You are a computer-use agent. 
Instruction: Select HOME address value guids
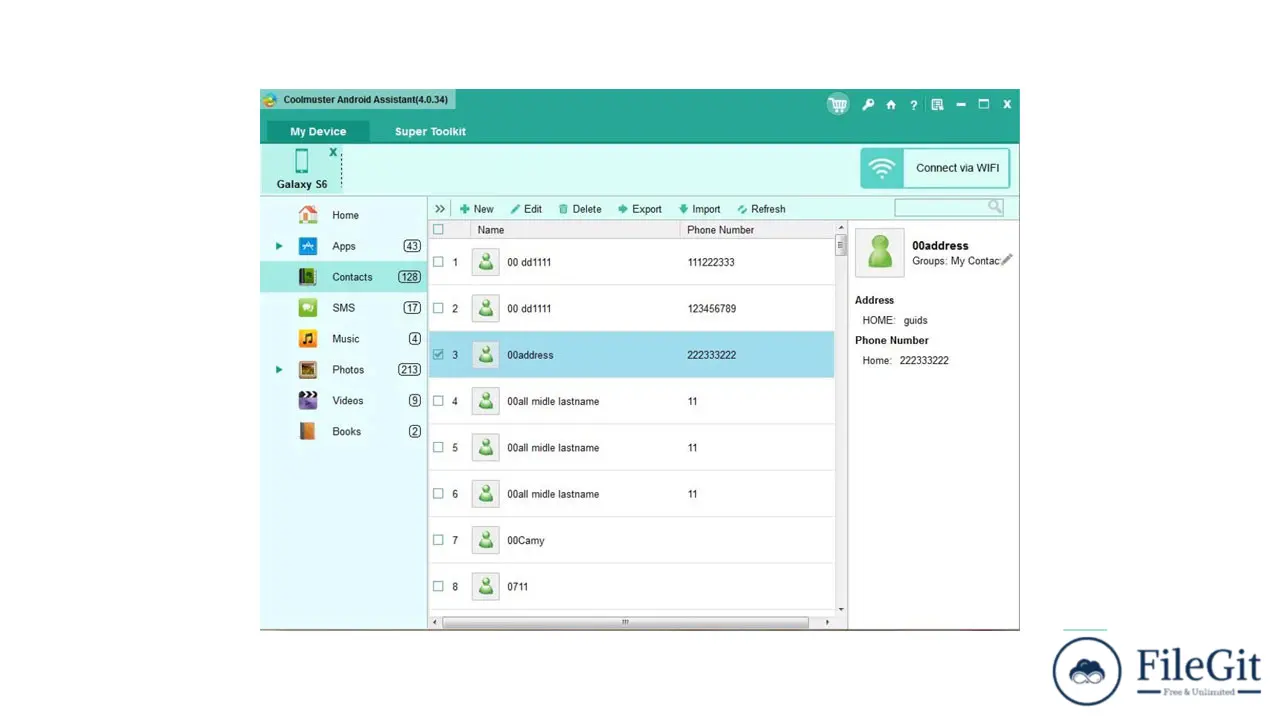pyautogui.click(x=915, y=321)
